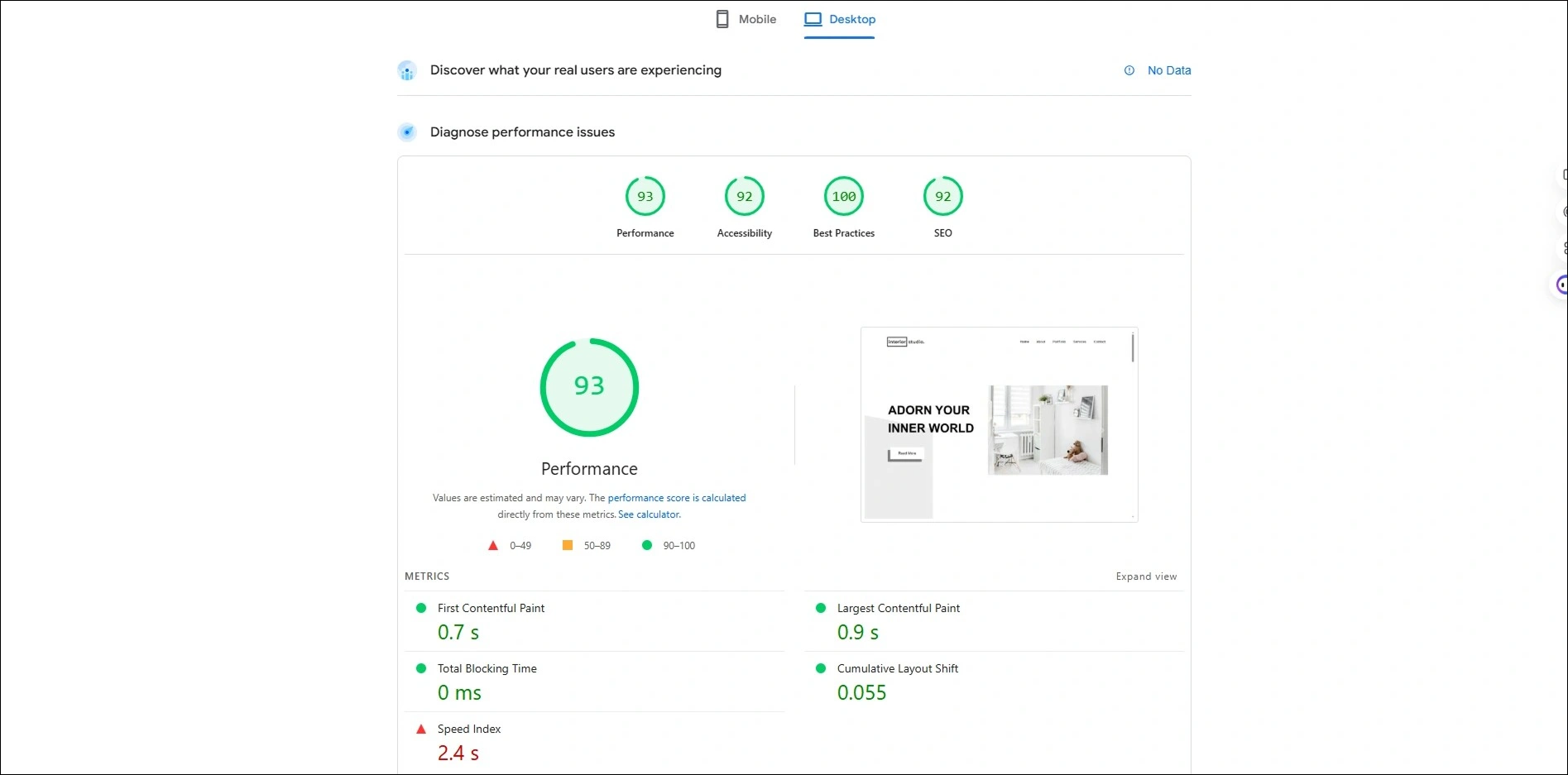The width and height of the screenshot is (1568, 775).
Task: Click the Accessibility score circle
Action: coord(744,196)
